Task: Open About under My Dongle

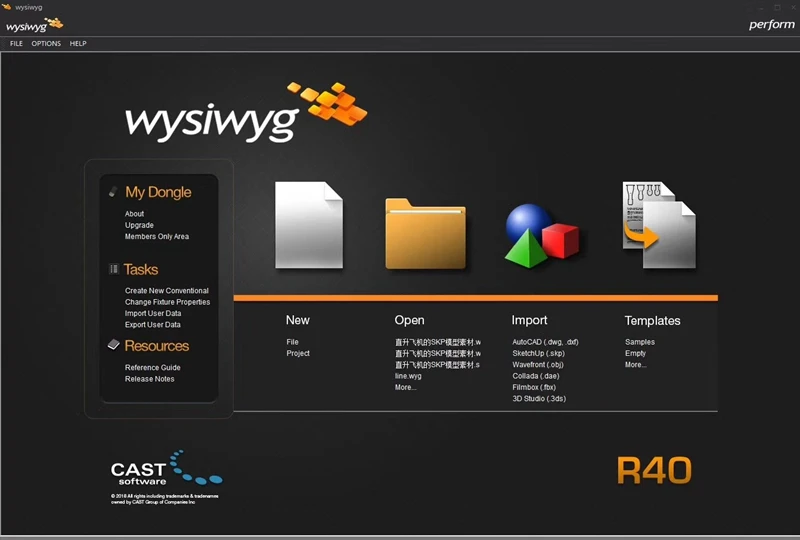Action: point(134,213)
